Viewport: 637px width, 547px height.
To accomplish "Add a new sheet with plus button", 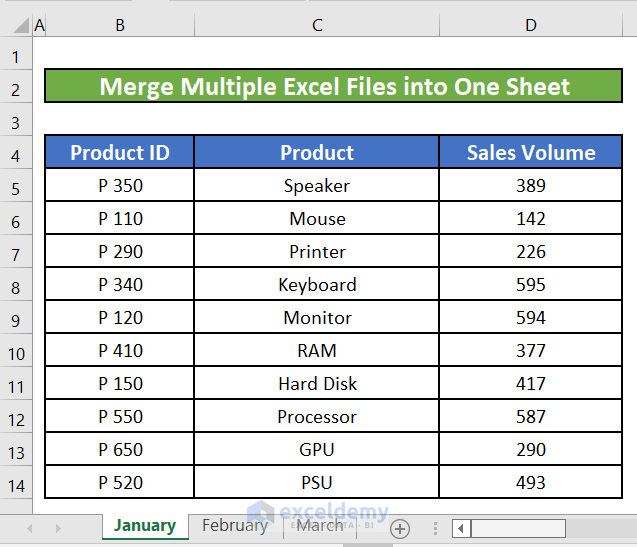I will [400, 528].
